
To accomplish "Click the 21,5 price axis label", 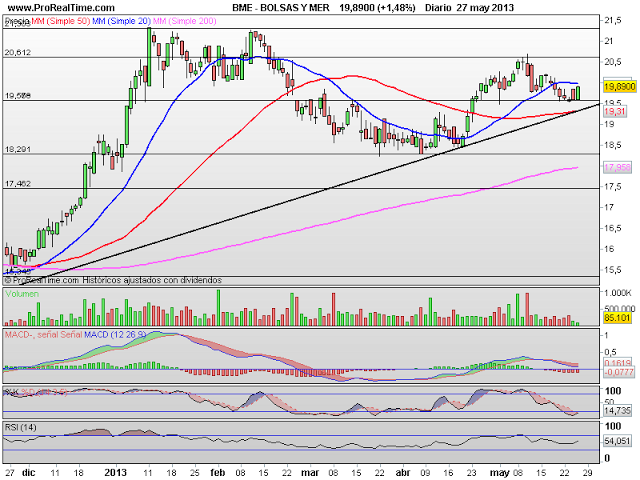I will tap(613, 20).
